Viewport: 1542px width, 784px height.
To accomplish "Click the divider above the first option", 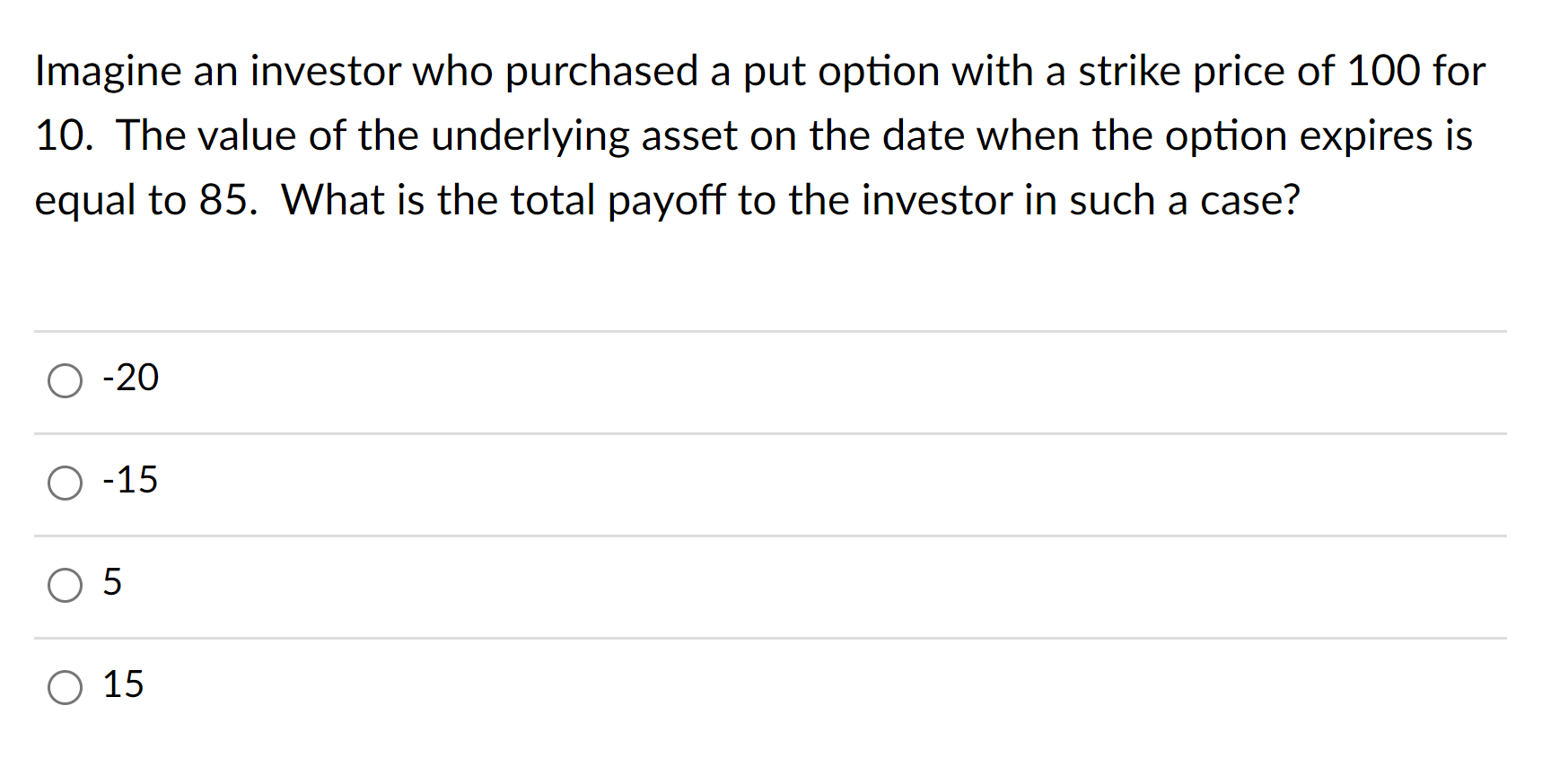I will point(770,333).
